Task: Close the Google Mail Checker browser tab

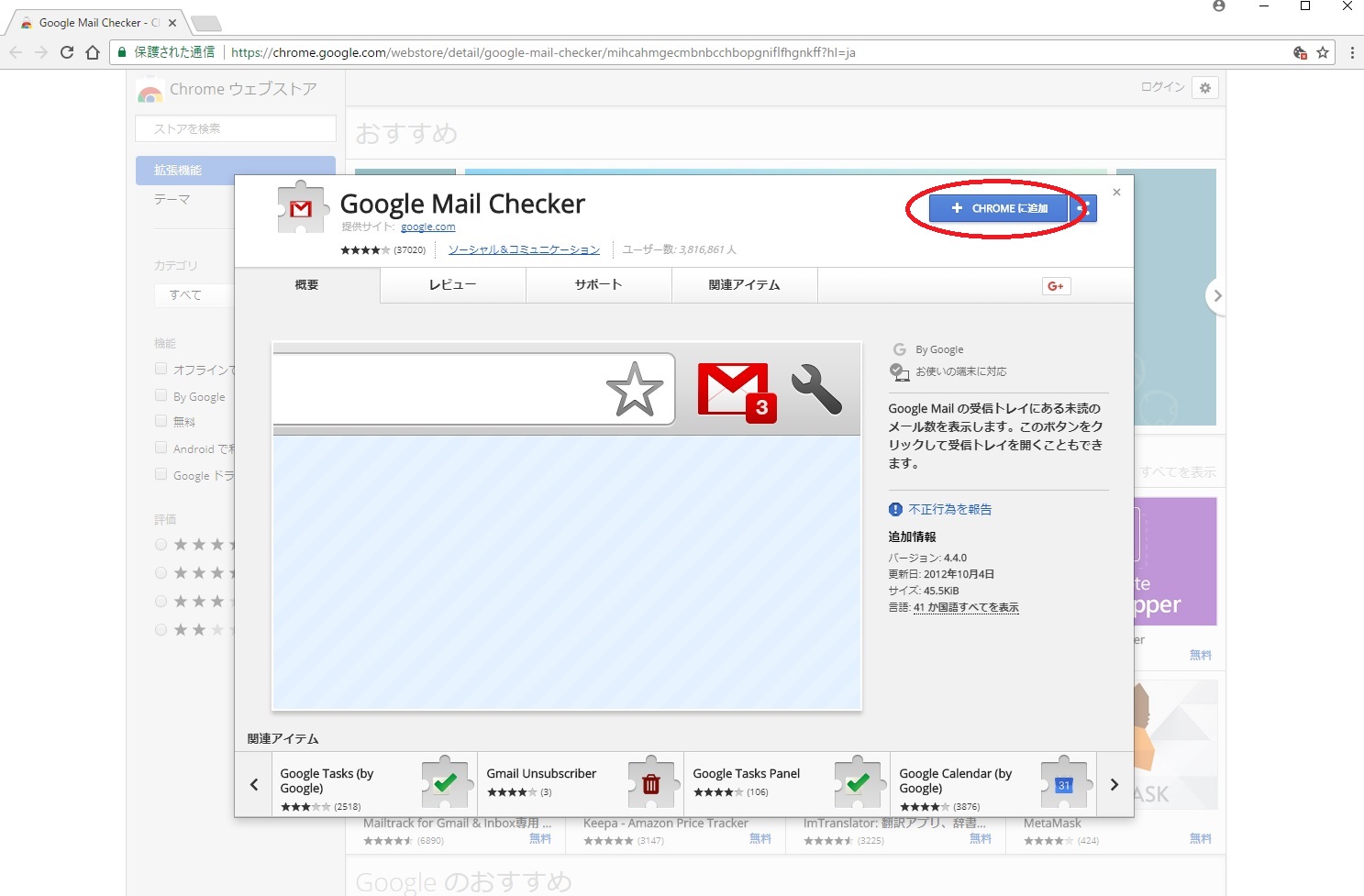Action: coord(172,23)
